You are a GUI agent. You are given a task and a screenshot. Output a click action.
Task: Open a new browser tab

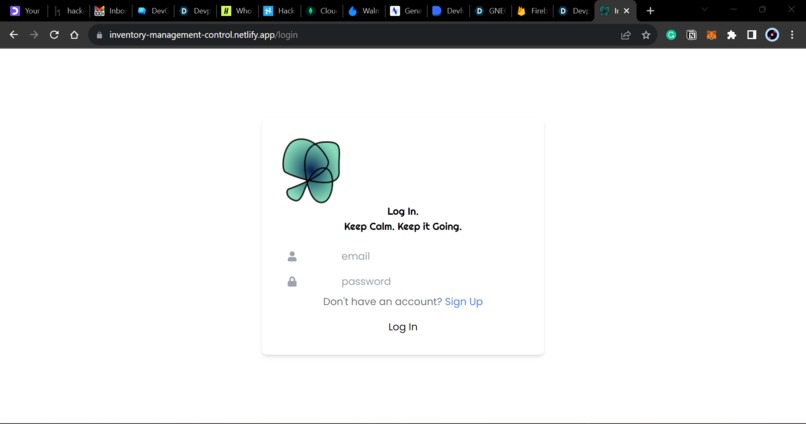click(x=650, y=11)
